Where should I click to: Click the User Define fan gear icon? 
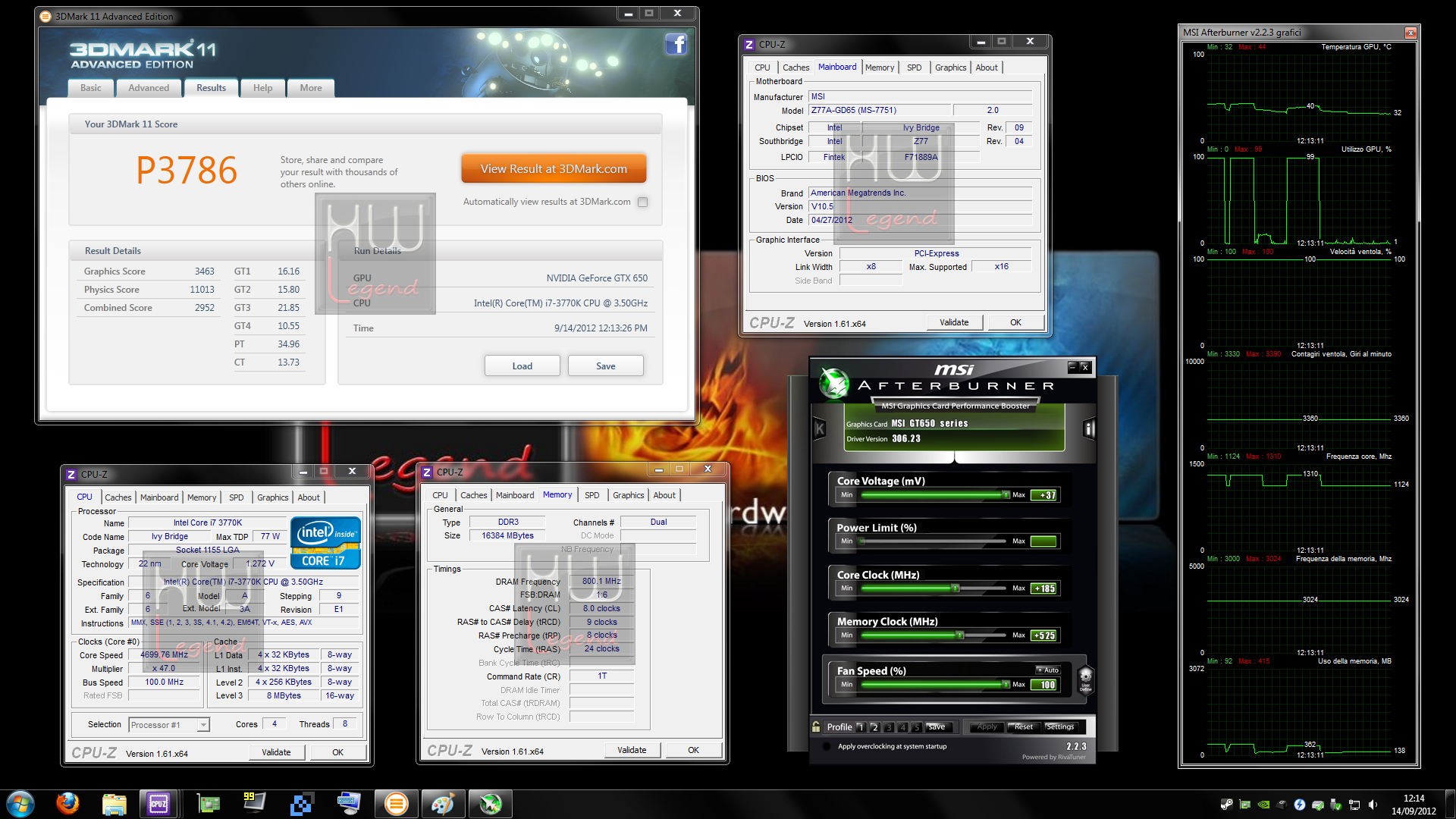pos(1085,679)
